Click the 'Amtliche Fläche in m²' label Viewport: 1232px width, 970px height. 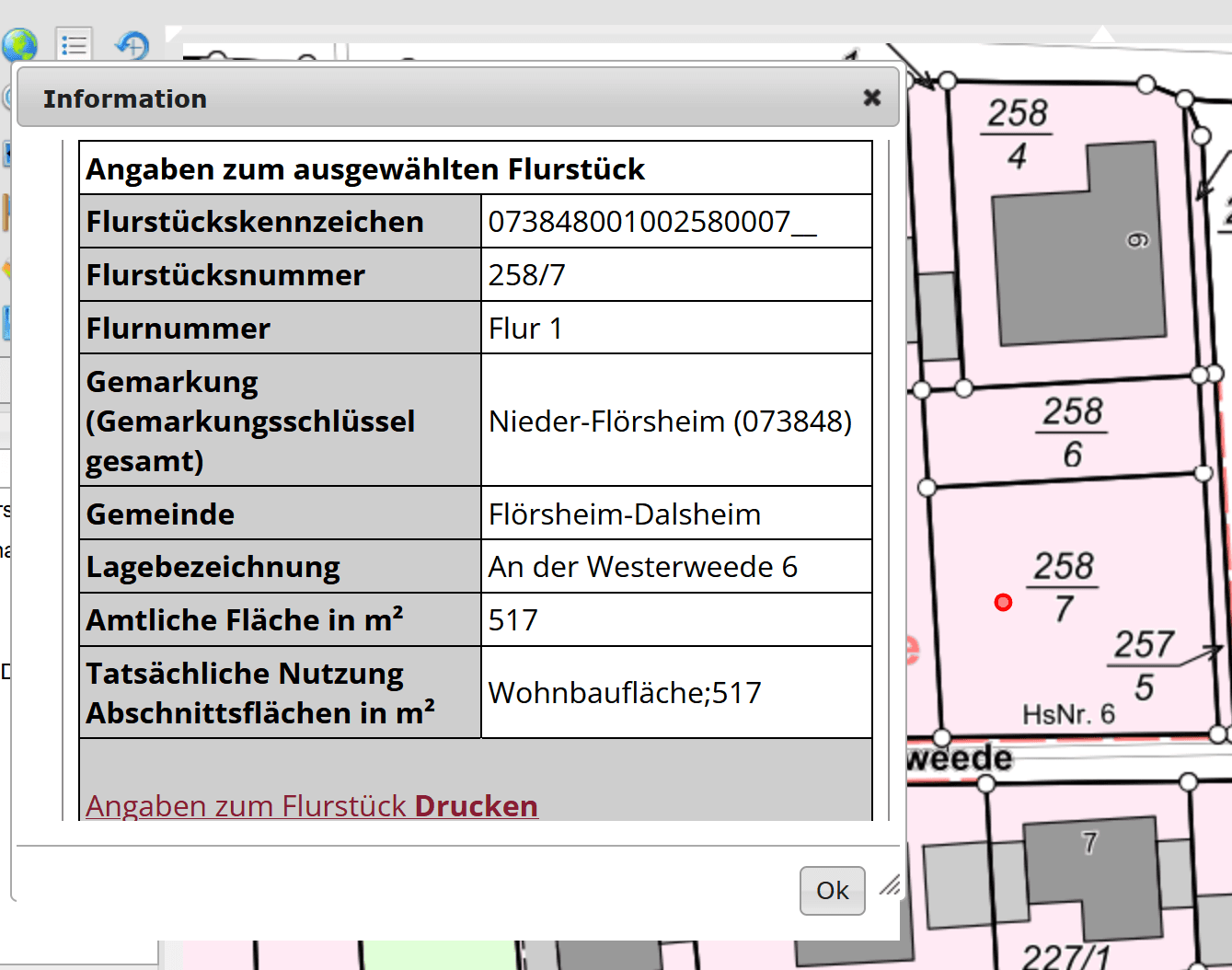coord(245,619)
